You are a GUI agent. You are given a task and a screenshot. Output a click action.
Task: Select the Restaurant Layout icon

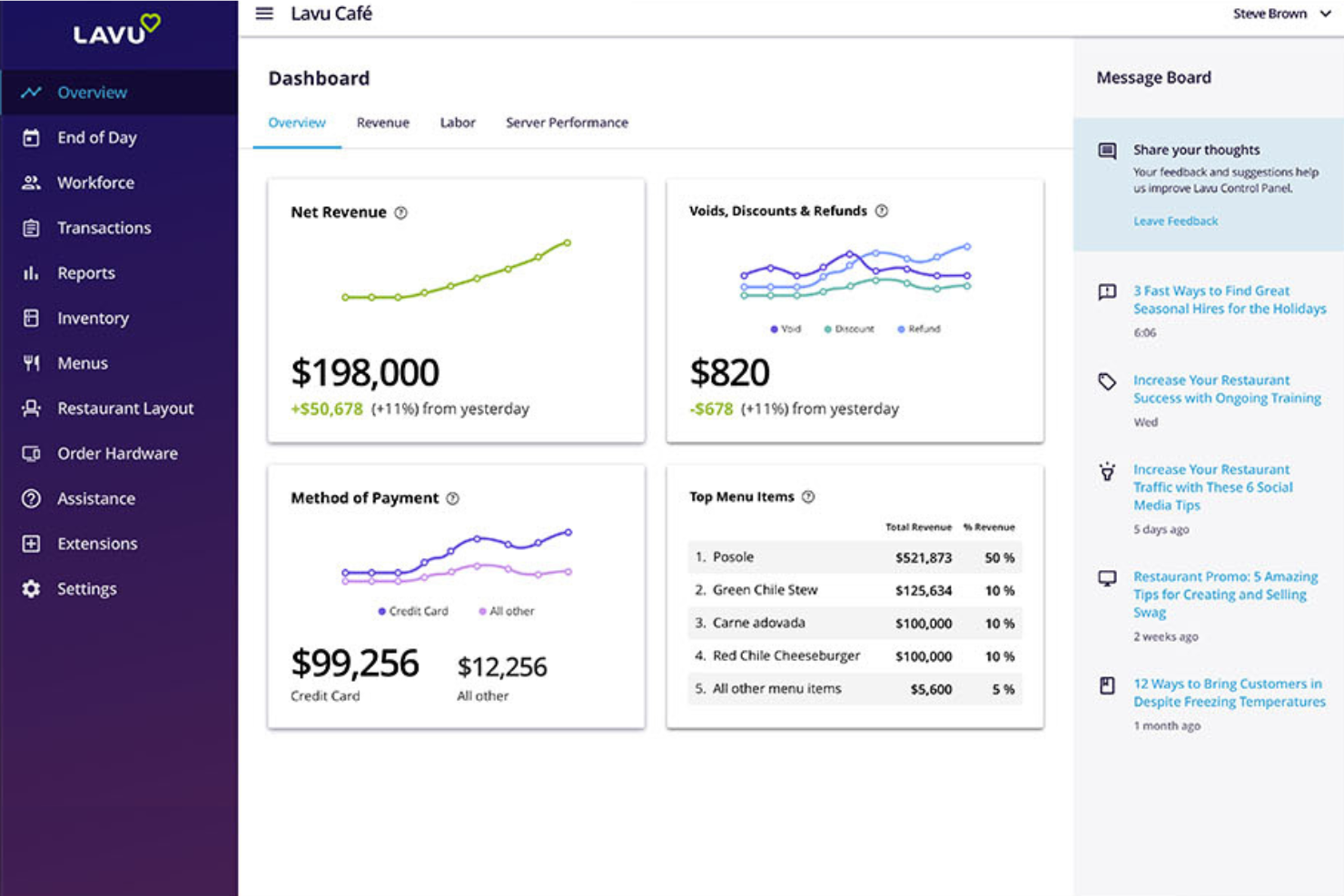(31, 409)
